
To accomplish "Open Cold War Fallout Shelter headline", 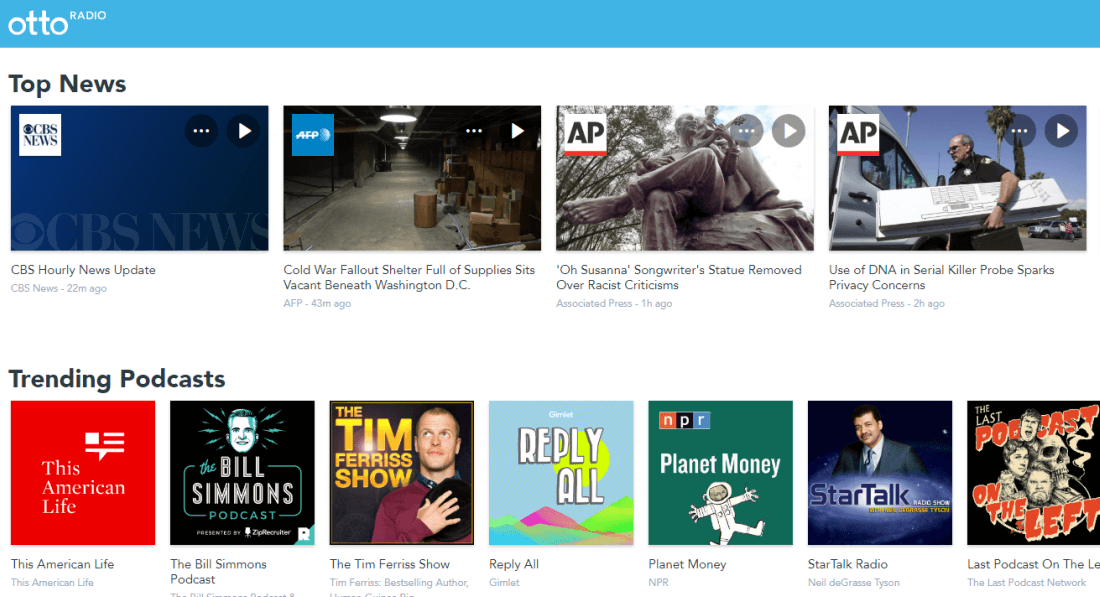I will 409,278.
